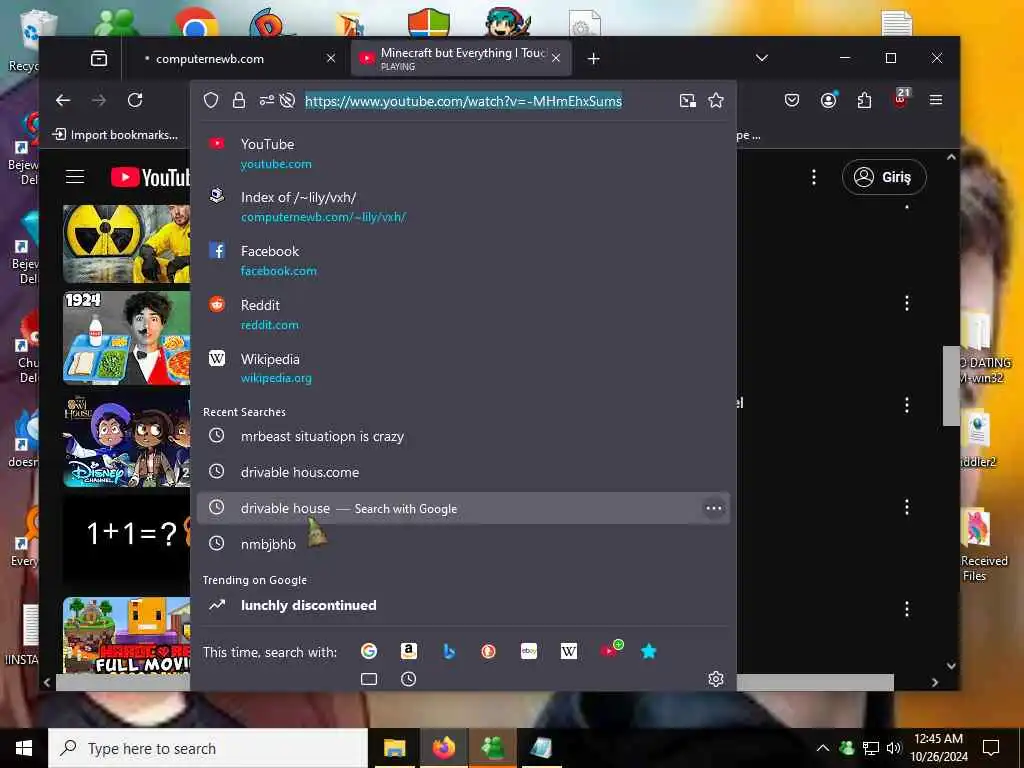1024x768 pixels.
Task: Open Picture-in-Picture from the address bar icon
Action: (x=688, y=101)
